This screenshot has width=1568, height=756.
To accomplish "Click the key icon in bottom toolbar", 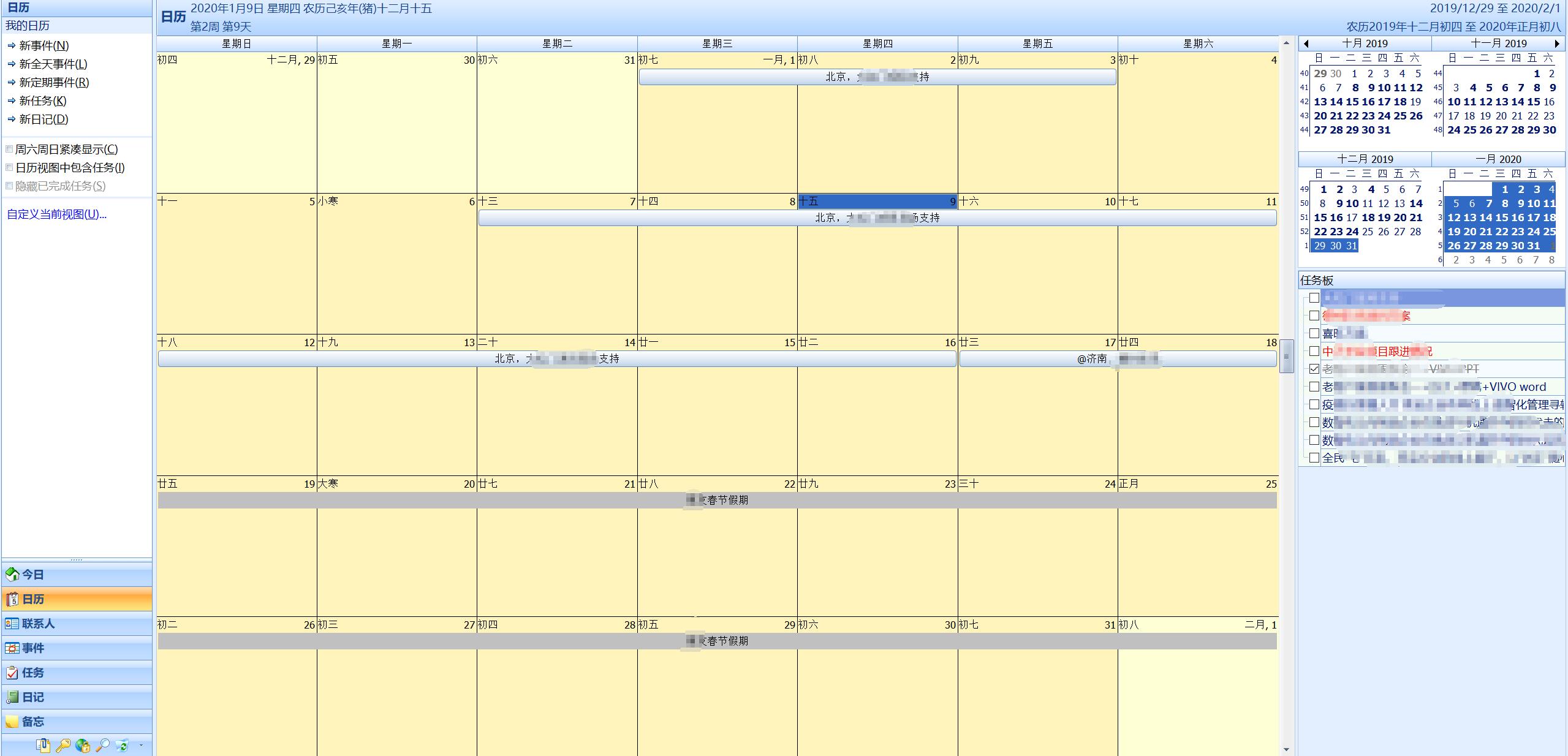I will pyautogui.click(x=62, y=745).
